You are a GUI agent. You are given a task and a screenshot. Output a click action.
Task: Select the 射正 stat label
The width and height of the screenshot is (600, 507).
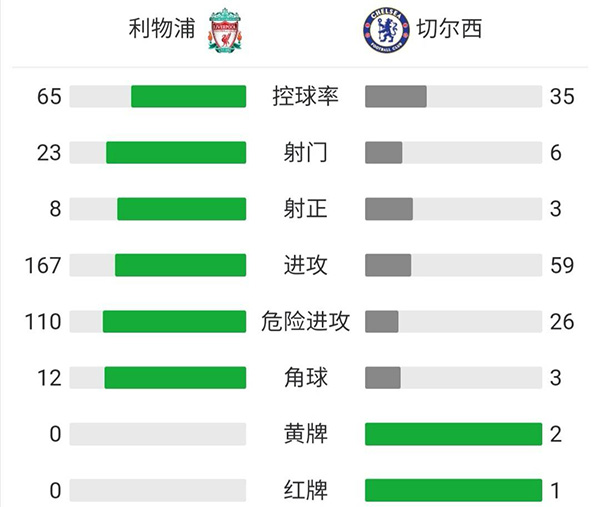pos(305,209)
